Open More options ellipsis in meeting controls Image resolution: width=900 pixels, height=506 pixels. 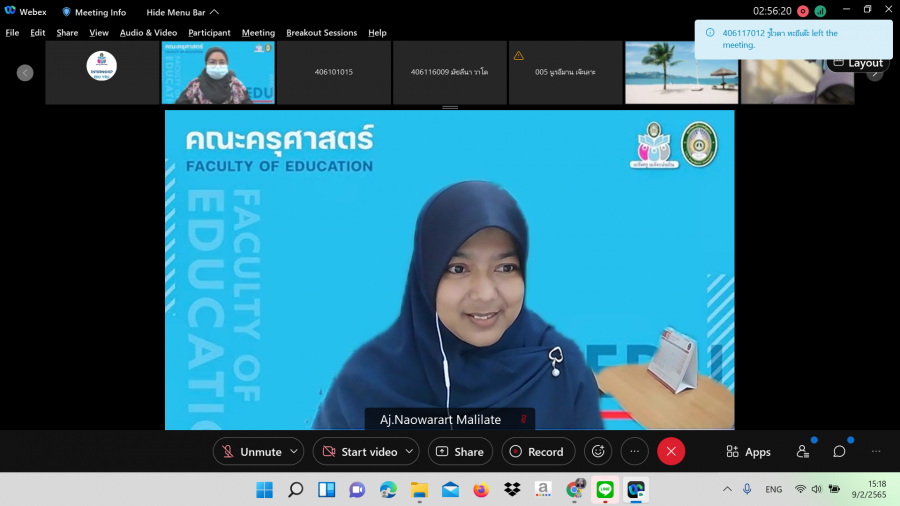click(x=635, y=452)
